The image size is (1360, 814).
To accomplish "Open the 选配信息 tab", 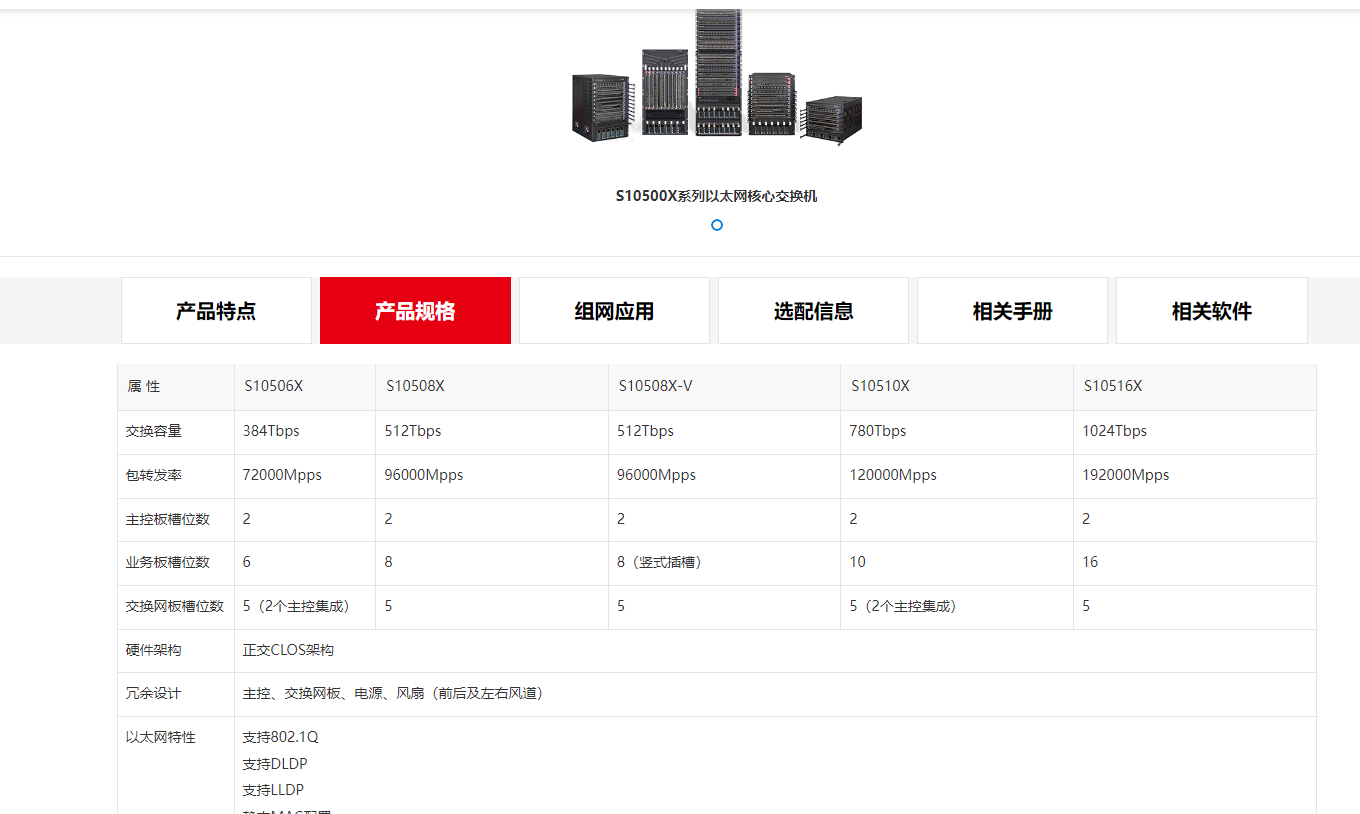I will (813, 311).
